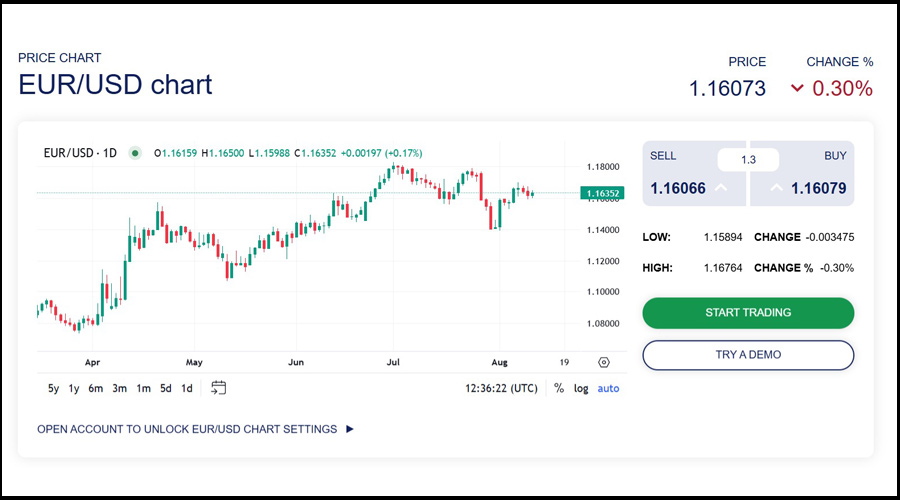Toggle percent scale on the chart
Image resolution: width=900 pixels, height=500 pixels.
(x=559, y=388)
